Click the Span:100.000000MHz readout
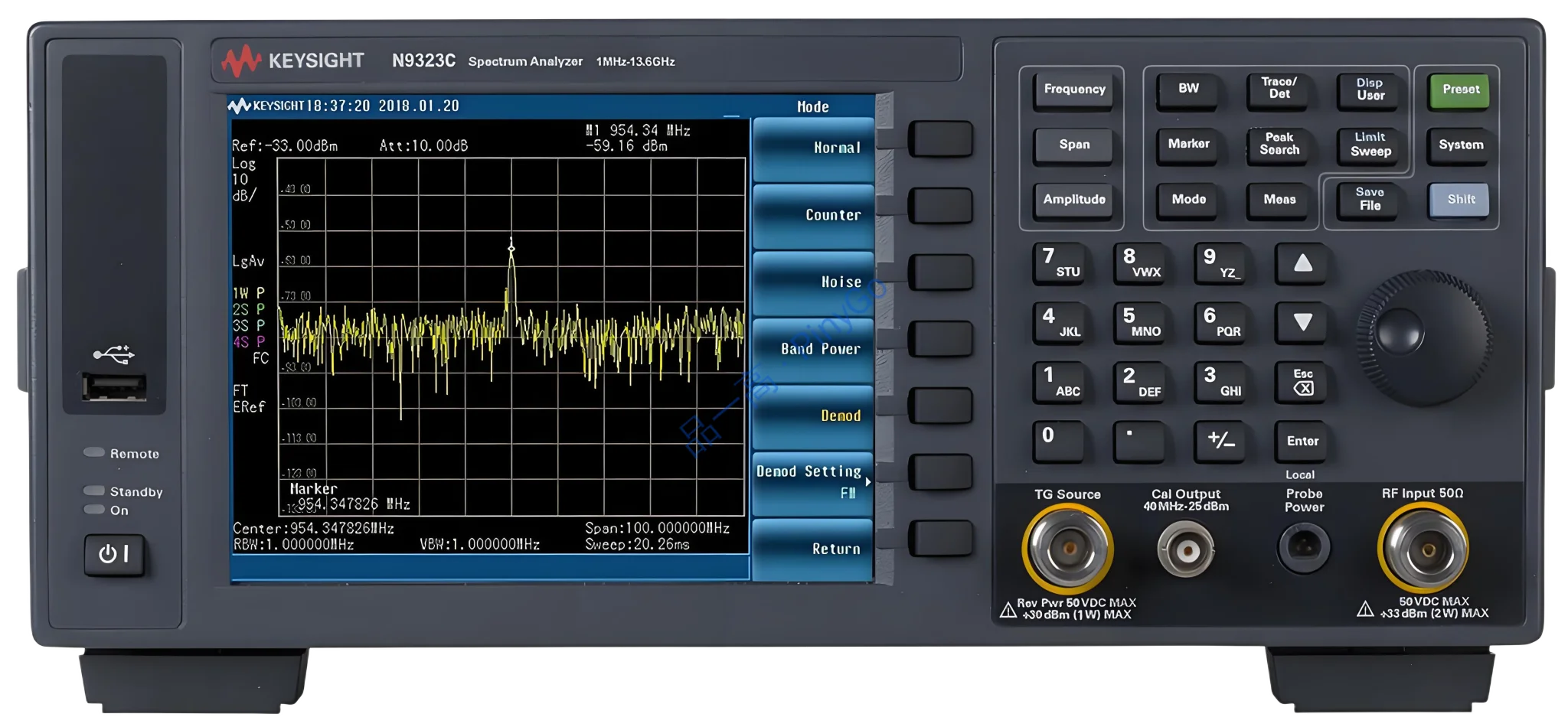 pos(657,529)
